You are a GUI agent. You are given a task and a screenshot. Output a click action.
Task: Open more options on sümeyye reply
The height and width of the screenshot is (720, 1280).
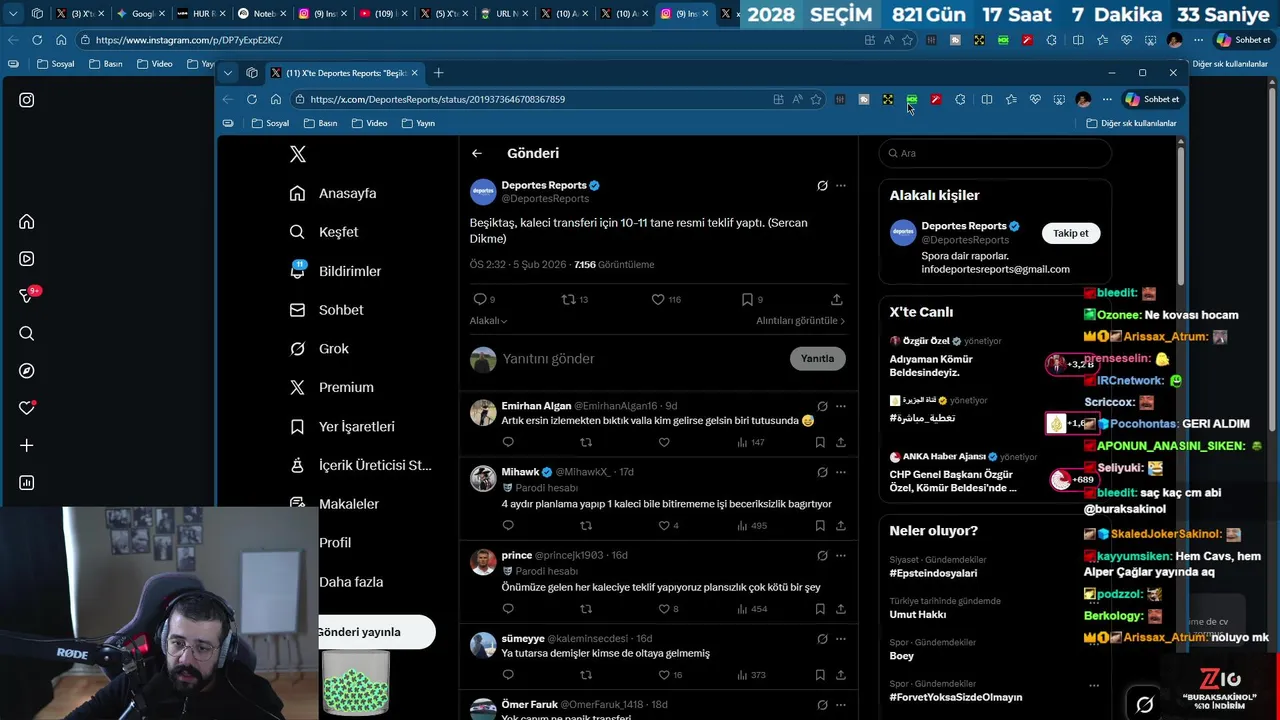click(x=840, y=638)
